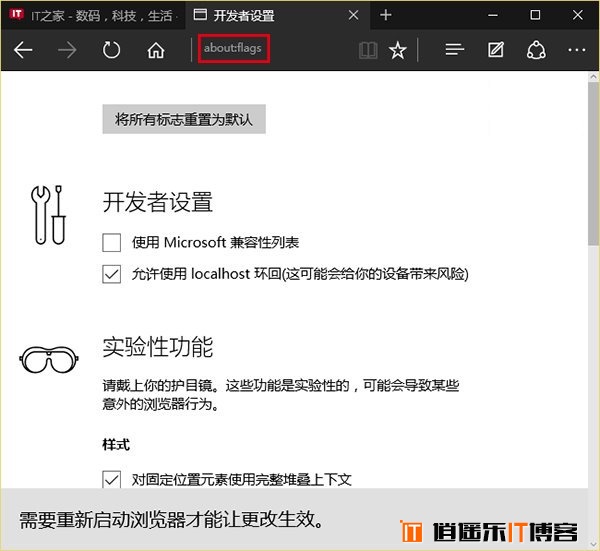Click the 实验性功能 heading
The image size is (600, 551).
click(x=158, y=347)
